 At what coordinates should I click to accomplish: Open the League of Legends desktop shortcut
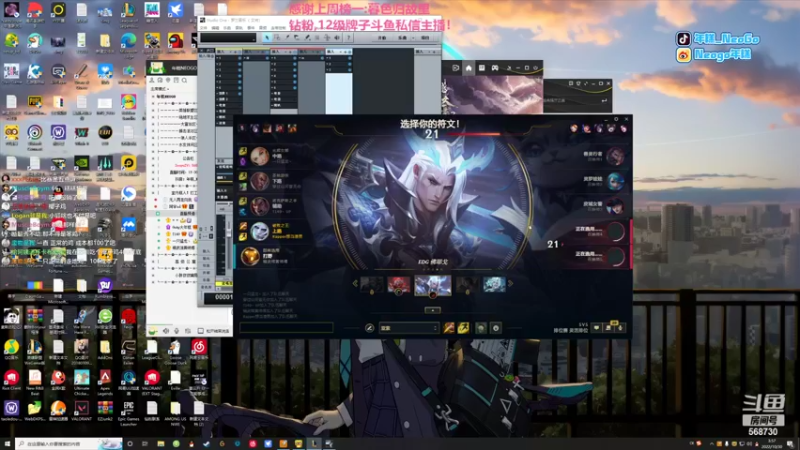coord(128,13)
